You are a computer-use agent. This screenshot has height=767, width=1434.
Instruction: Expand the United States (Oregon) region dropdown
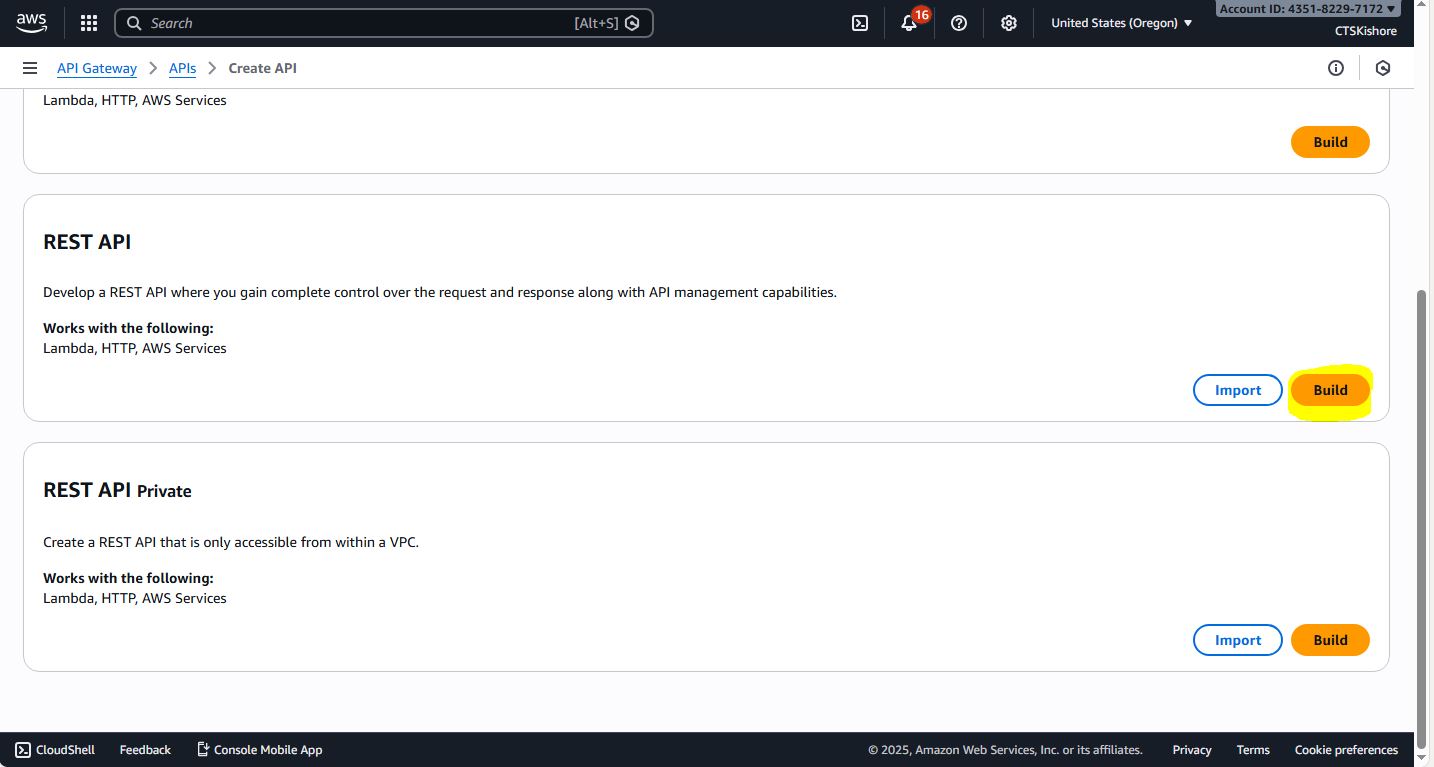tap(1121, 23)
